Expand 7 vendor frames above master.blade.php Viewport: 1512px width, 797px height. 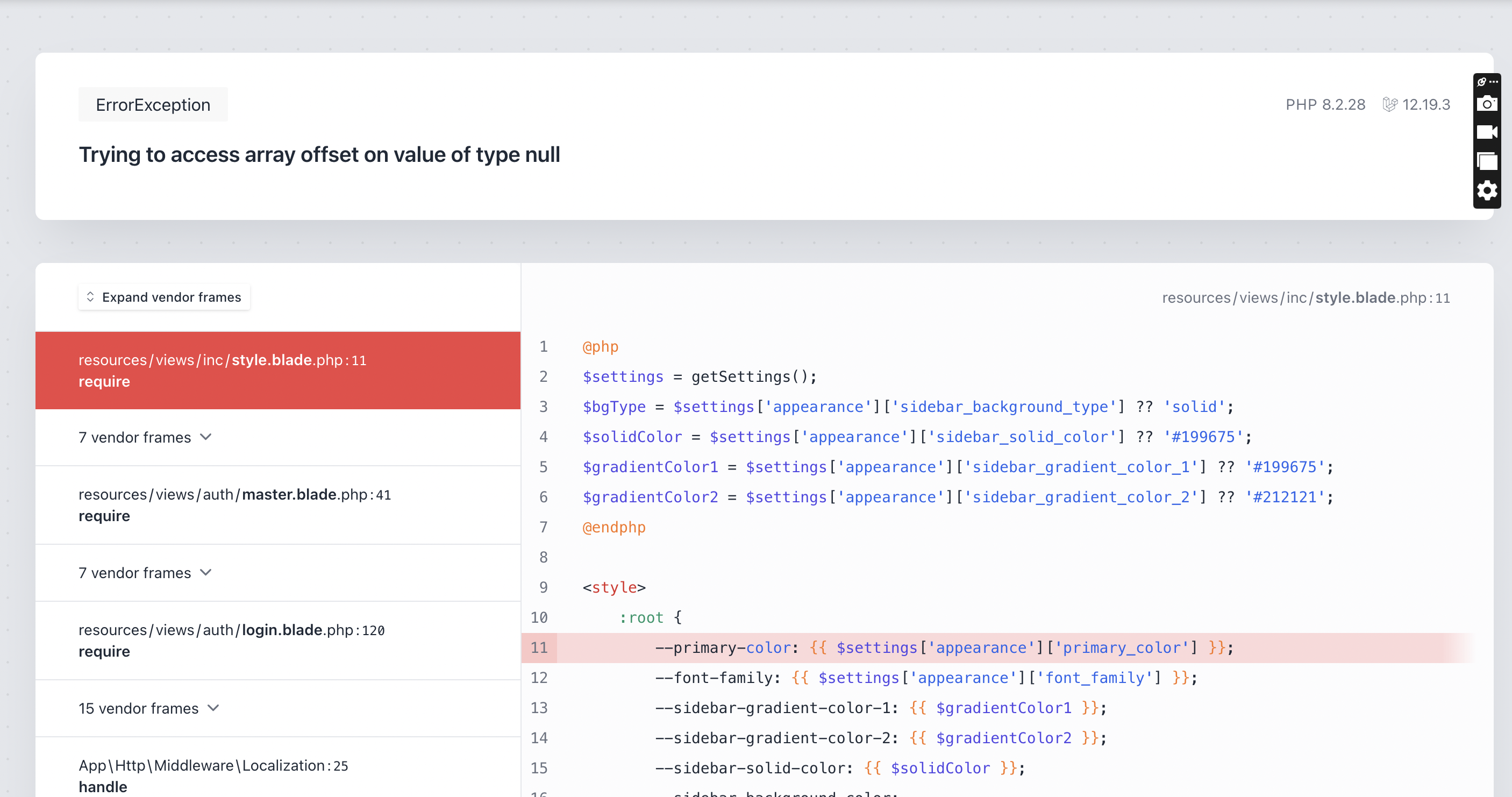tap(145, 437)
